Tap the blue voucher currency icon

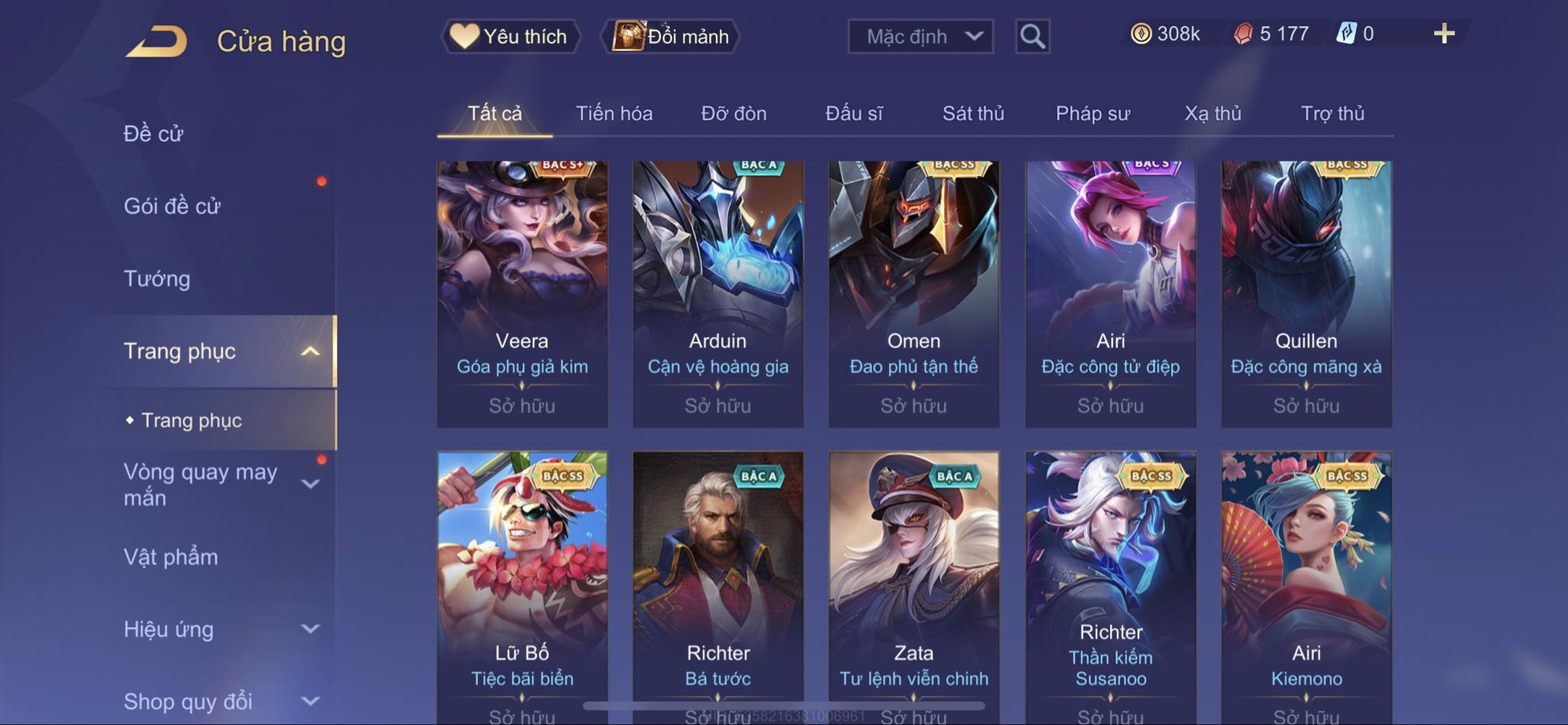(1346, 34)
